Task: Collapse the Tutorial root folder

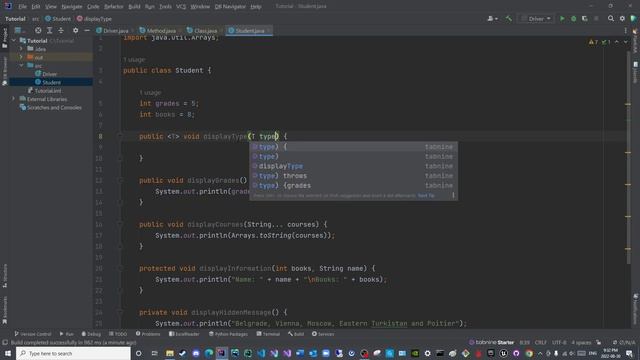Action: 14,40
